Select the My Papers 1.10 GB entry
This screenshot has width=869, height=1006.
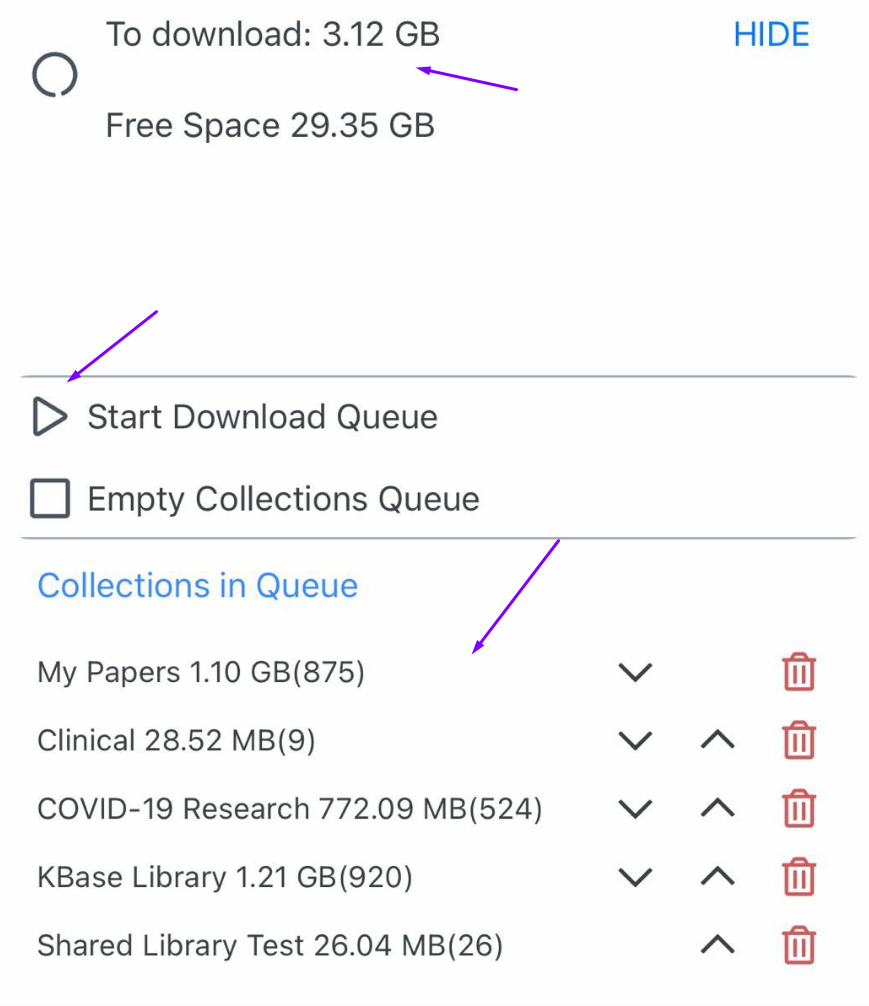(201, 673)
